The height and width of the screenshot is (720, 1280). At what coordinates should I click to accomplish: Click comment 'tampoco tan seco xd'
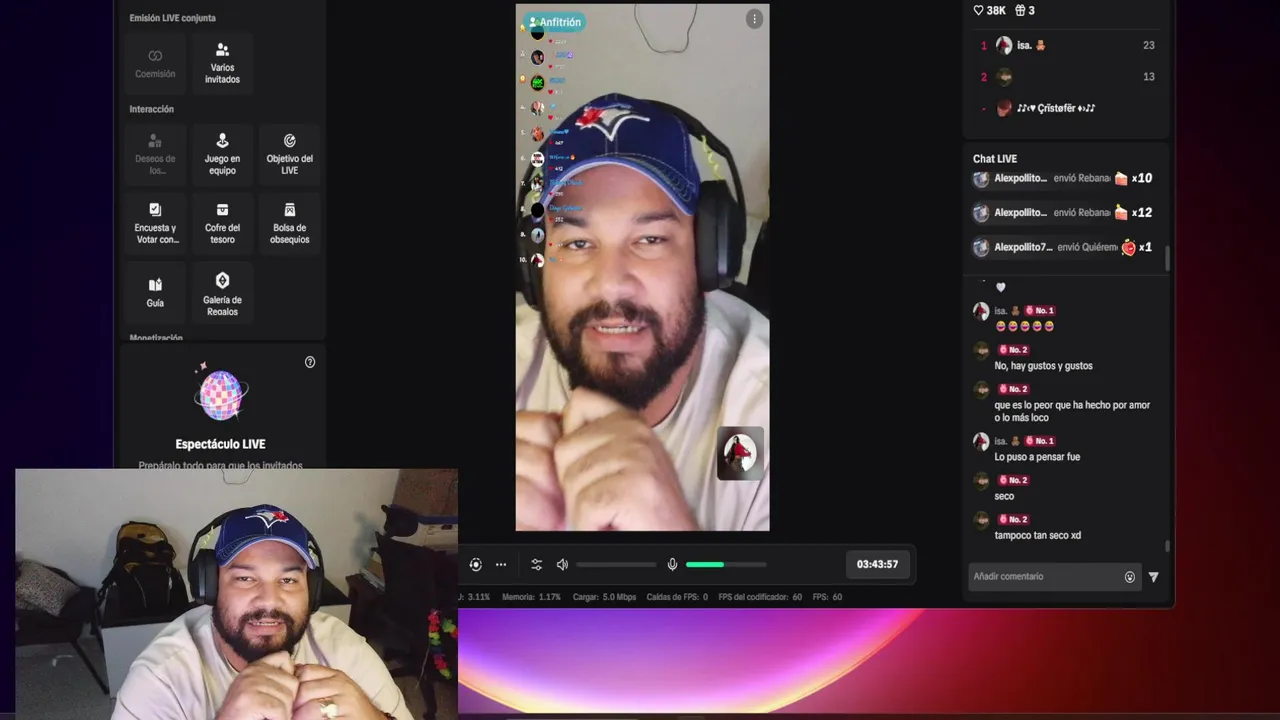coord(1037,535)
